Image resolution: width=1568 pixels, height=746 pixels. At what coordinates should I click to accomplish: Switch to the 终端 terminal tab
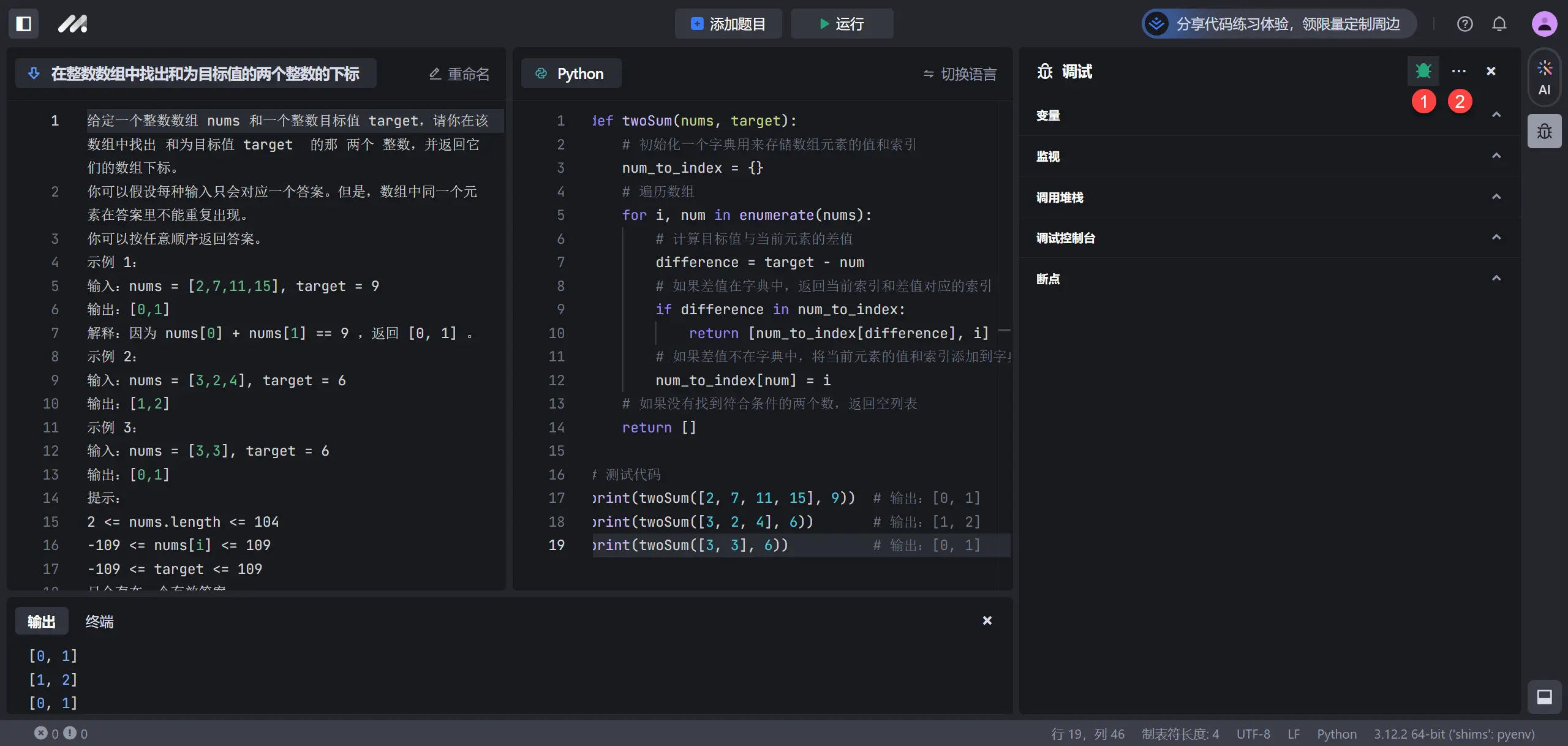pos(99,622)
